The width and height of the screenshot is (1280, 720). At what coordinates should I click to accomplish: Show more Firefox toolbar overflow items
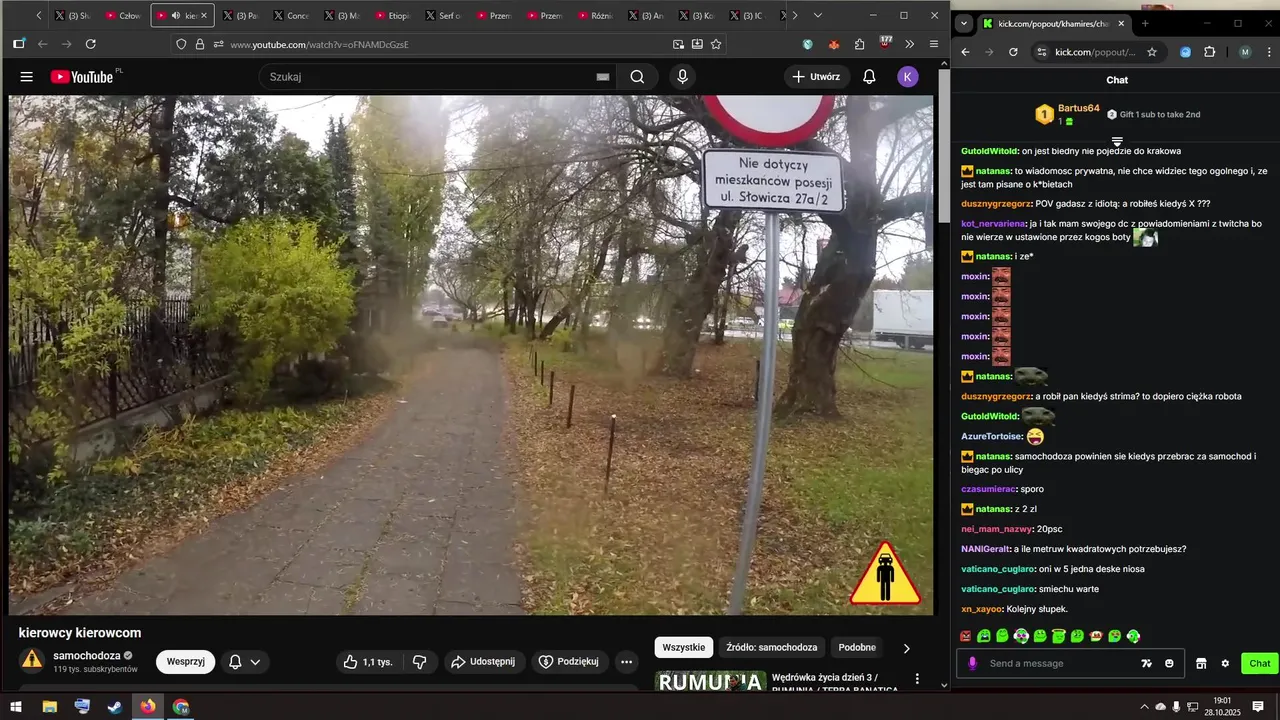tap(909, 44)
